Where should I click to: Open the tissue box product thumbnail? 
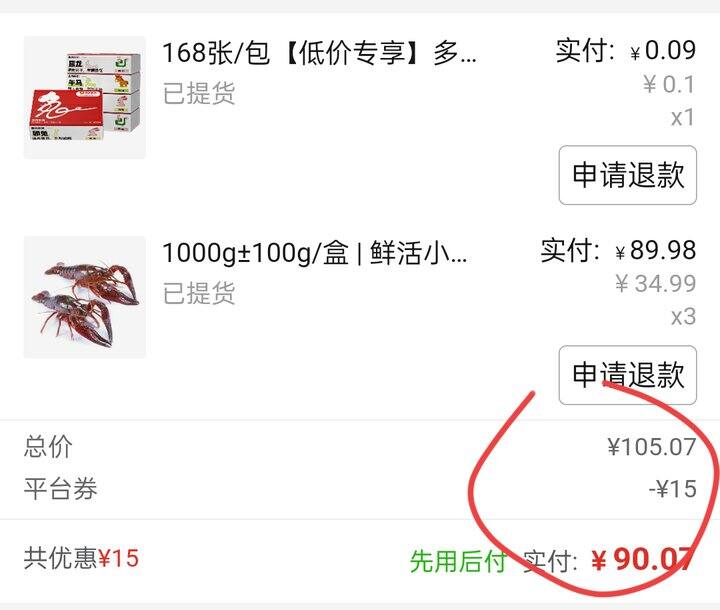pyautogui.click(x=85, y=98)
